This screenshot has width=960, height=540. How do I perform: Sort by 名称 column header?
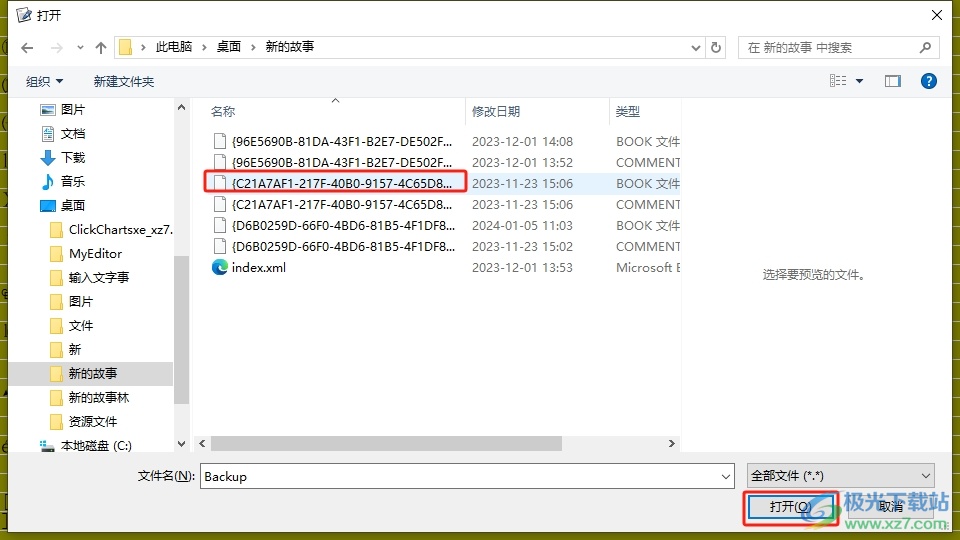tap(223, 111)
